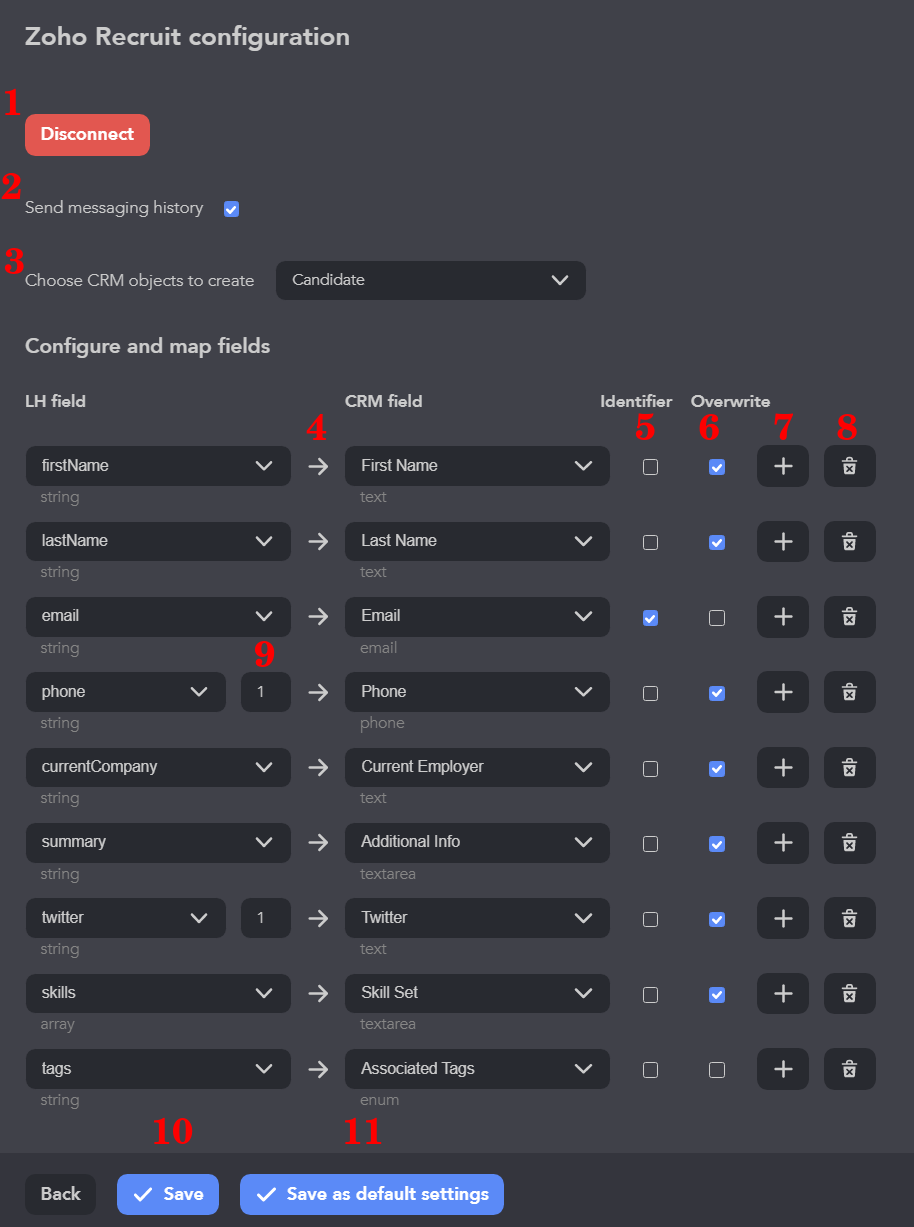Delete the tags mapping row
The image size is (914, 1227).
click(850, 1069)
